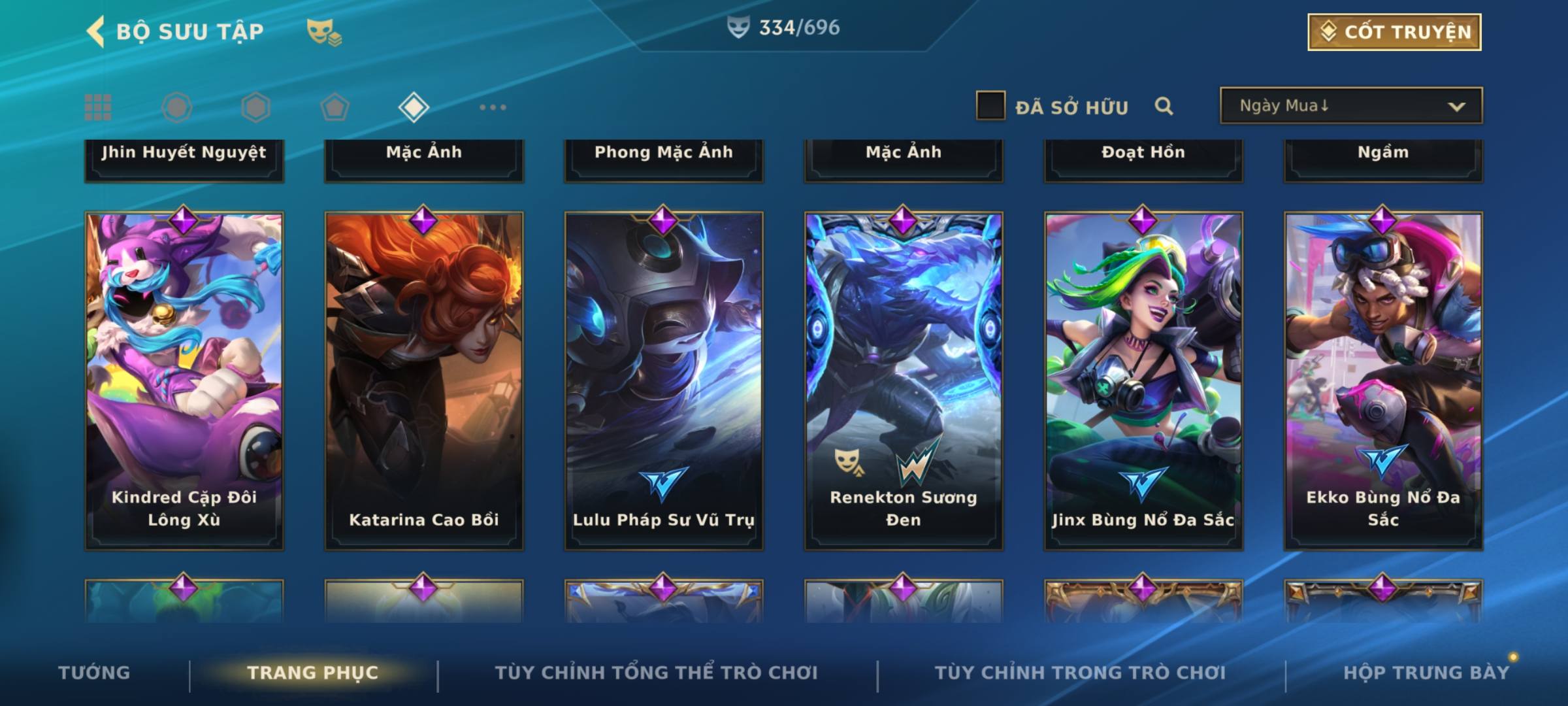Select the diamond rarity filter icon
Viewport: 1568px width, 706px height.
[414, 107]
